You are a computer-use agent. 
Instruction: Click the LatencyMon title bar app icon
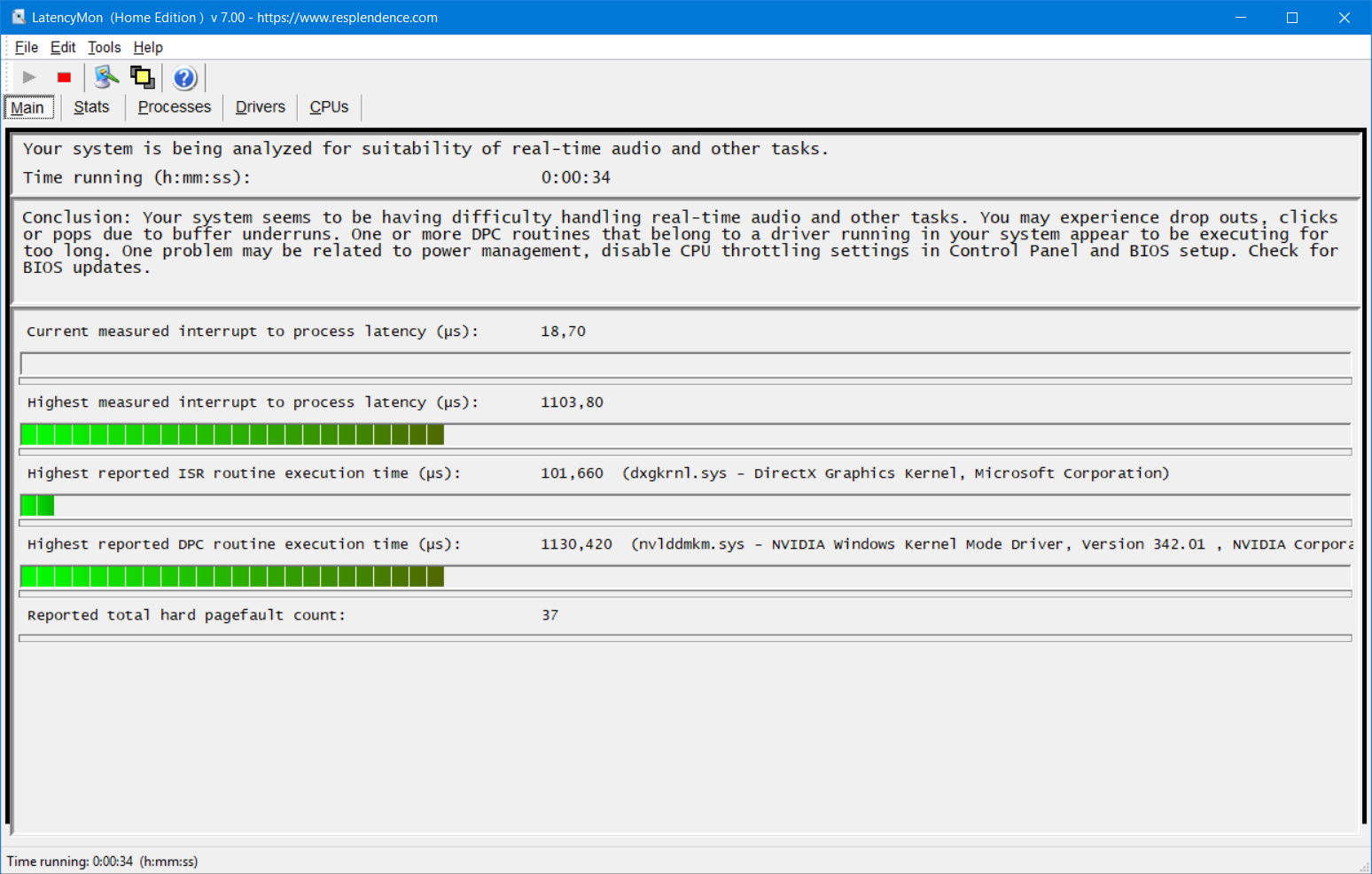tap(18, 18)
